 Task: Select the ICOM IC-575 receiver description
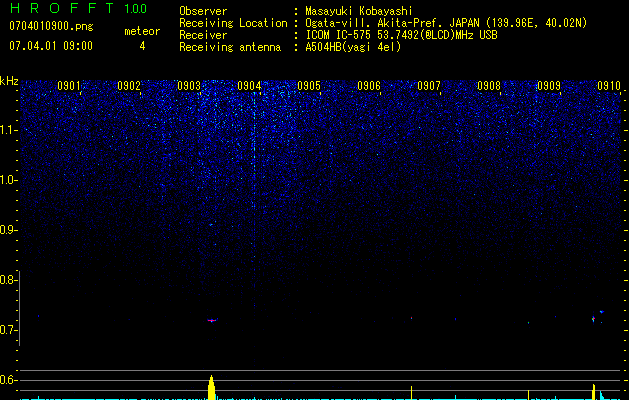(401, 35)
